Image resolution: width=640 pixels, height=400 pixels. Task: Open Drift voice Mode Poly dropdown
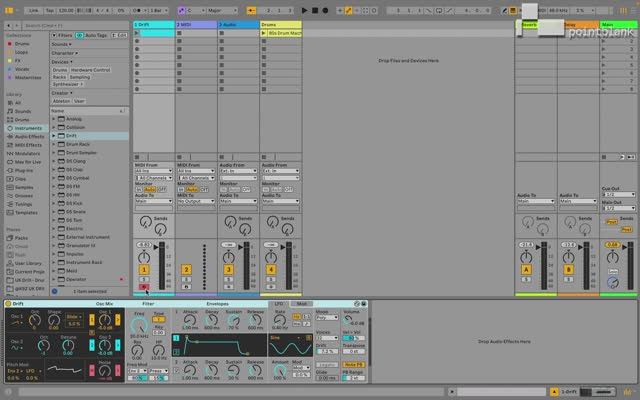[x=327, y=318]
